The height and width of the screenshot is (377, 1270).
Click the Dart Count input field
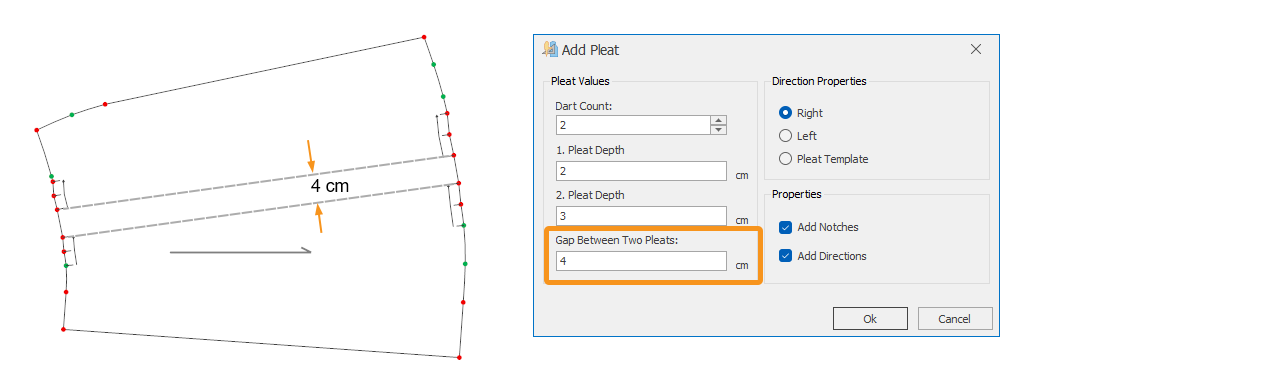coord(633,125)
